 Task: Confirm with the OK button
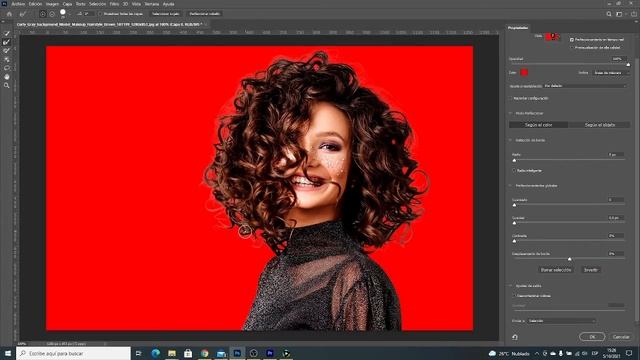[592, 337]
